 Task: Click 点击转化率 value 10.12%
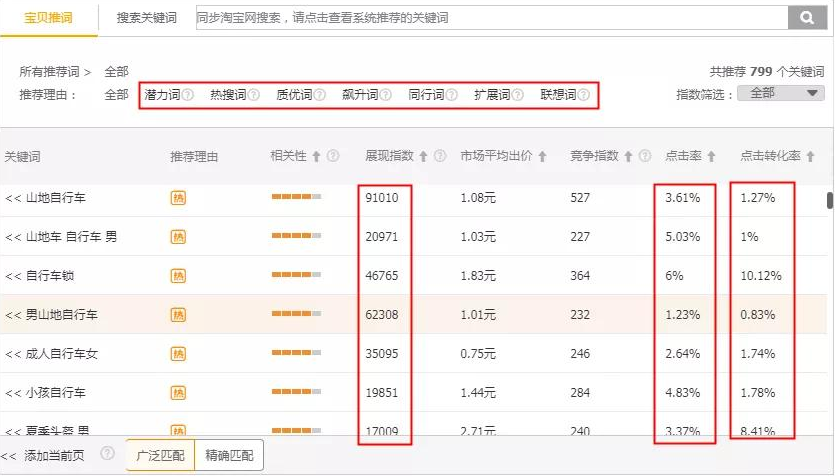(761, 276)
